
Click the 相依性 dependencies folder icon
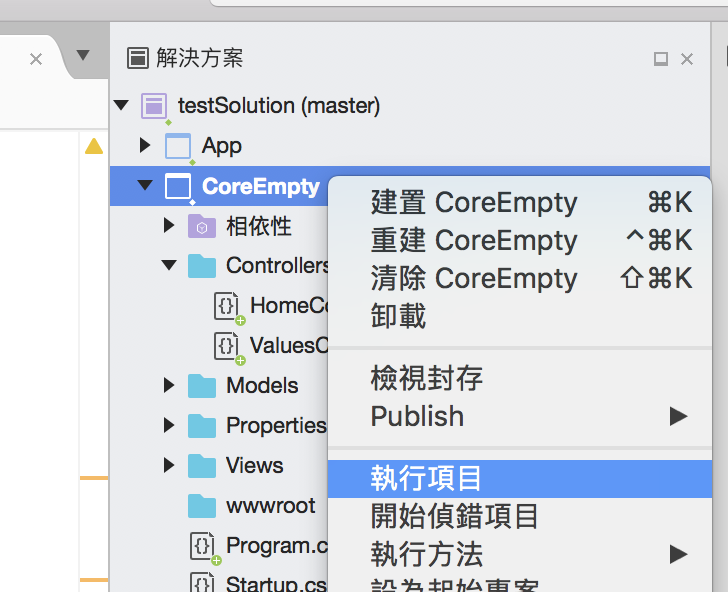click(x=202, y=226)
